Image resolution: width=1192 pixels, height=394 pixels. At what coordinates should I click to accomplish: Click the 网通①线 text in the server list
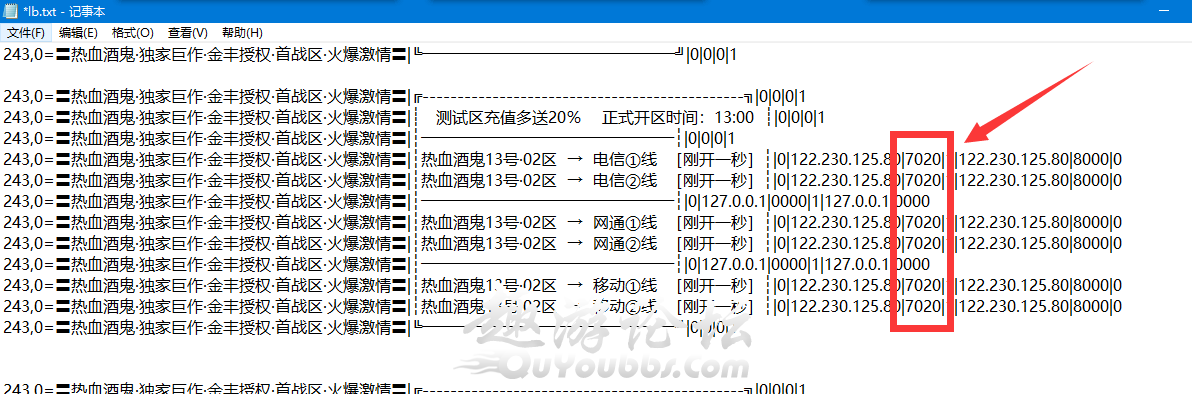625,223
